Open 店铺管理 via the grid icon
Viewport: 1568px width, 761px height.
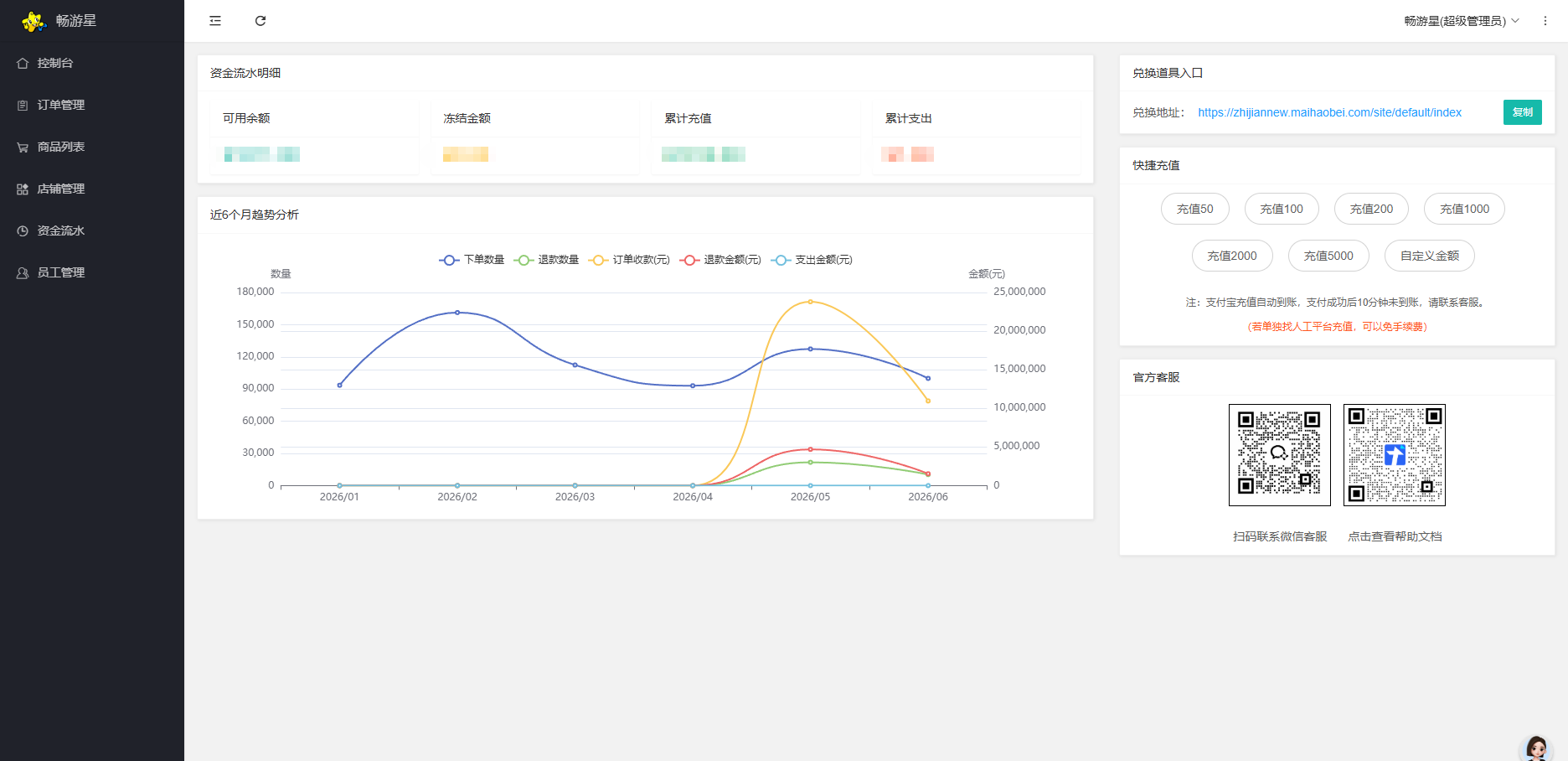pyautogui.click(x=23, y=189)
